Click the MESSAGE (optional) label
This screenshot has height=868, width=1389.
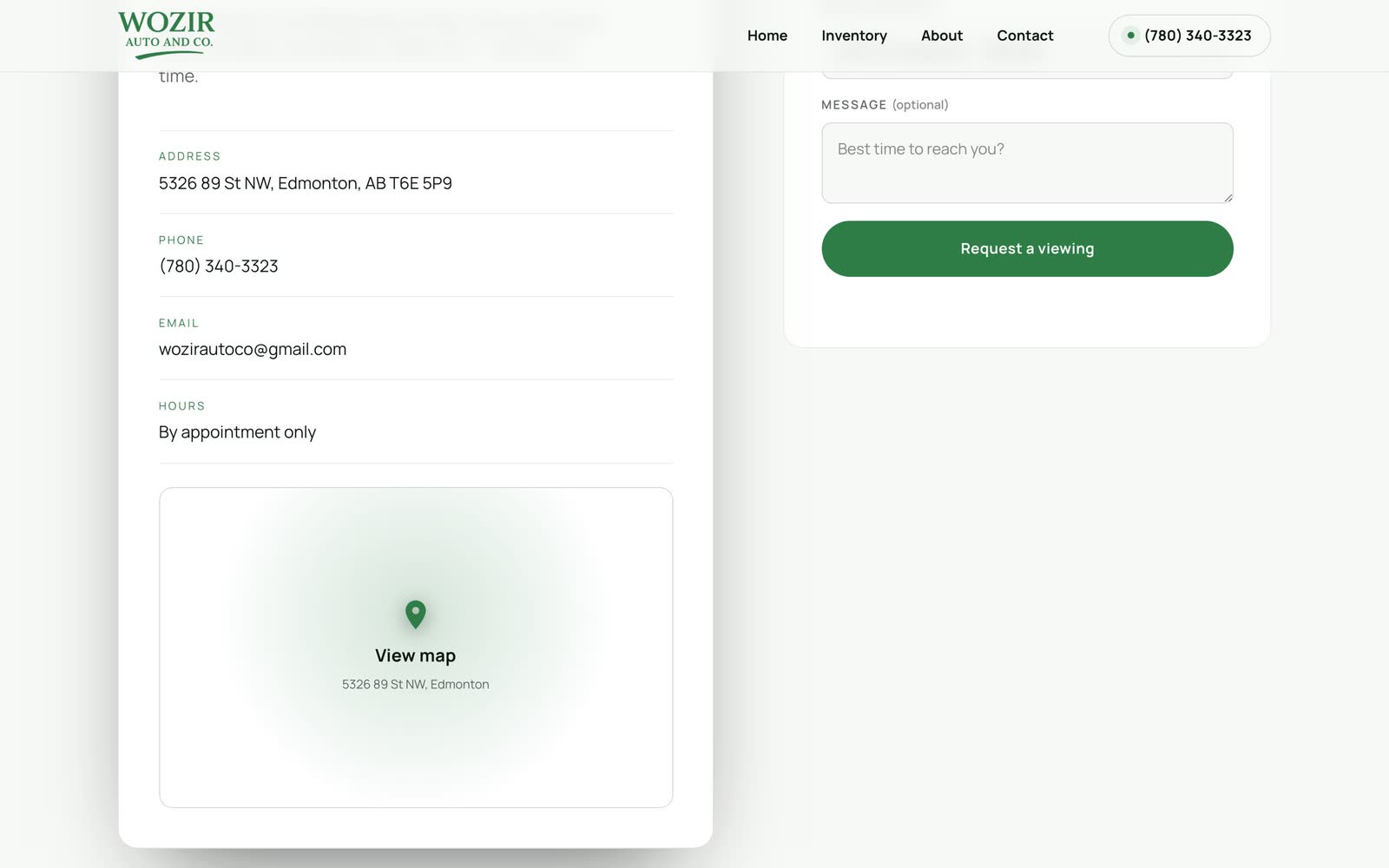pyautogui.click(x=885, y=105)
